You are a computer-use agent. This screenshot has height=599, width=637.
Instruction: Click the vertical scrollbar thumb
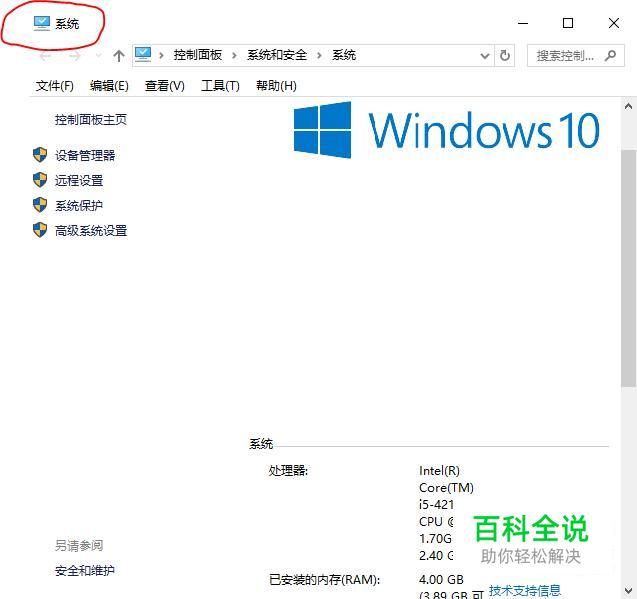[x=628, y=268]
